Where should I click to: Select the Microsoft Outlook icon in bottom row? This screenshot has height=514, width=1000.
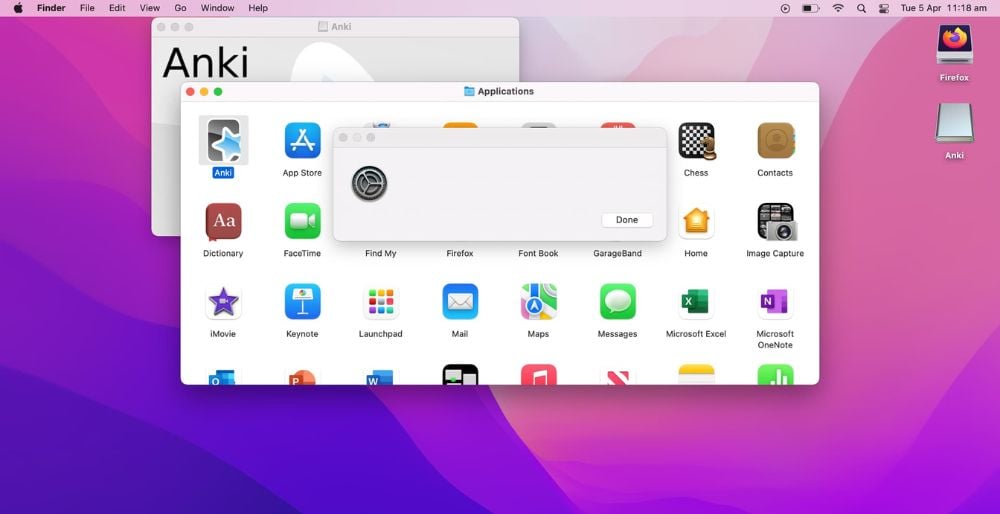[x=223, y=375]
